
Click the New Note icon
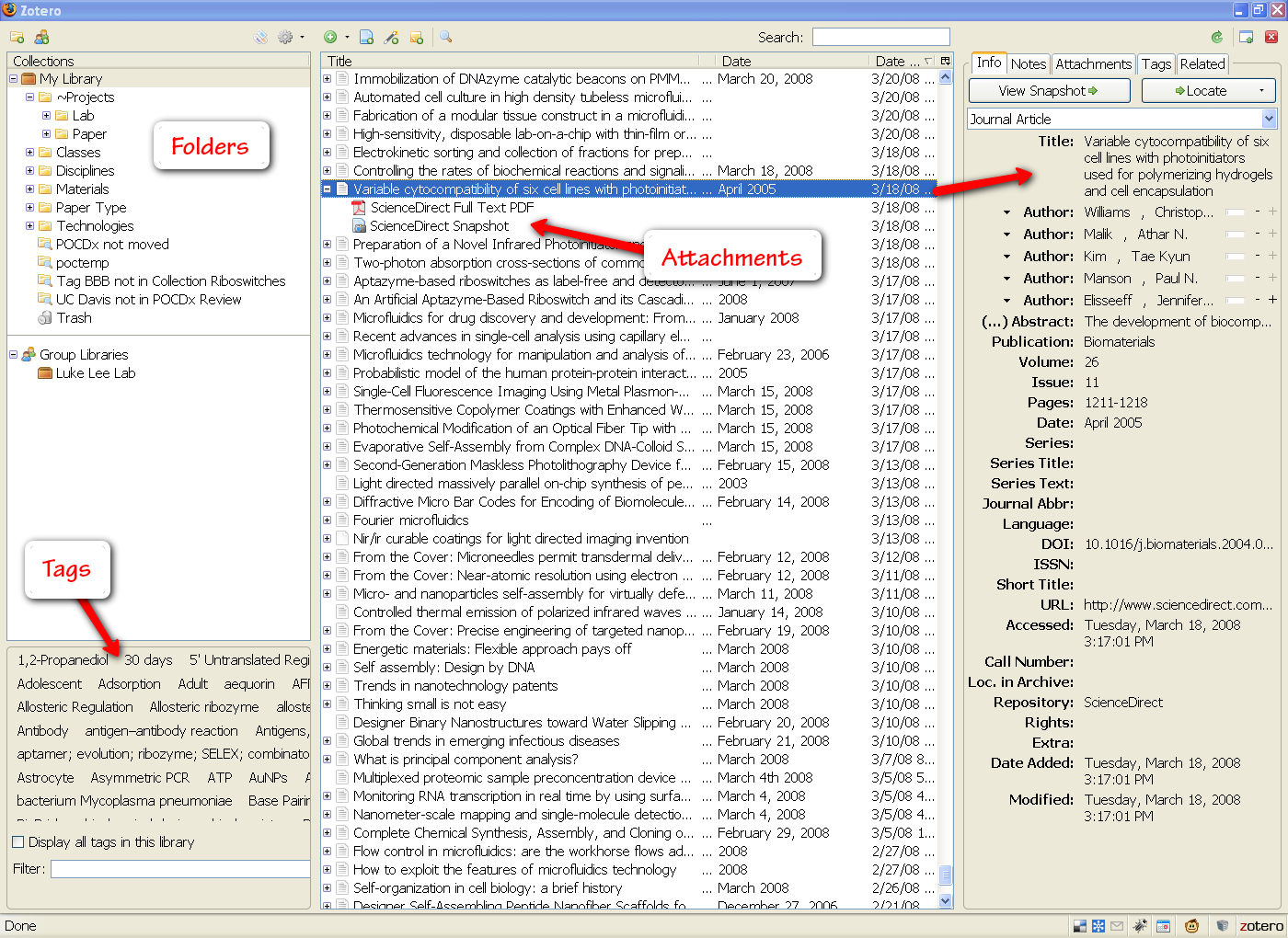click(x=417, y=38)
